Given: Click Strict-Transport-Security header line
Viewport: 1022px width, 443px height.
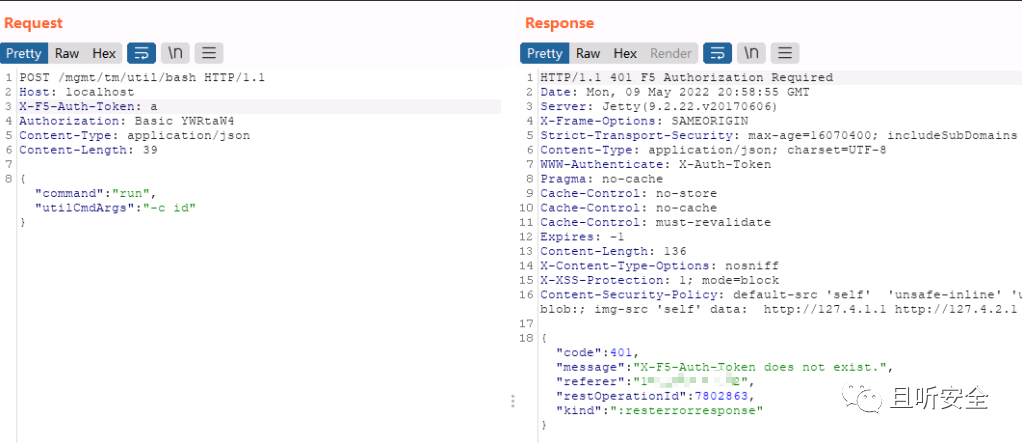Looking at the screenshot, I should 778,136.
